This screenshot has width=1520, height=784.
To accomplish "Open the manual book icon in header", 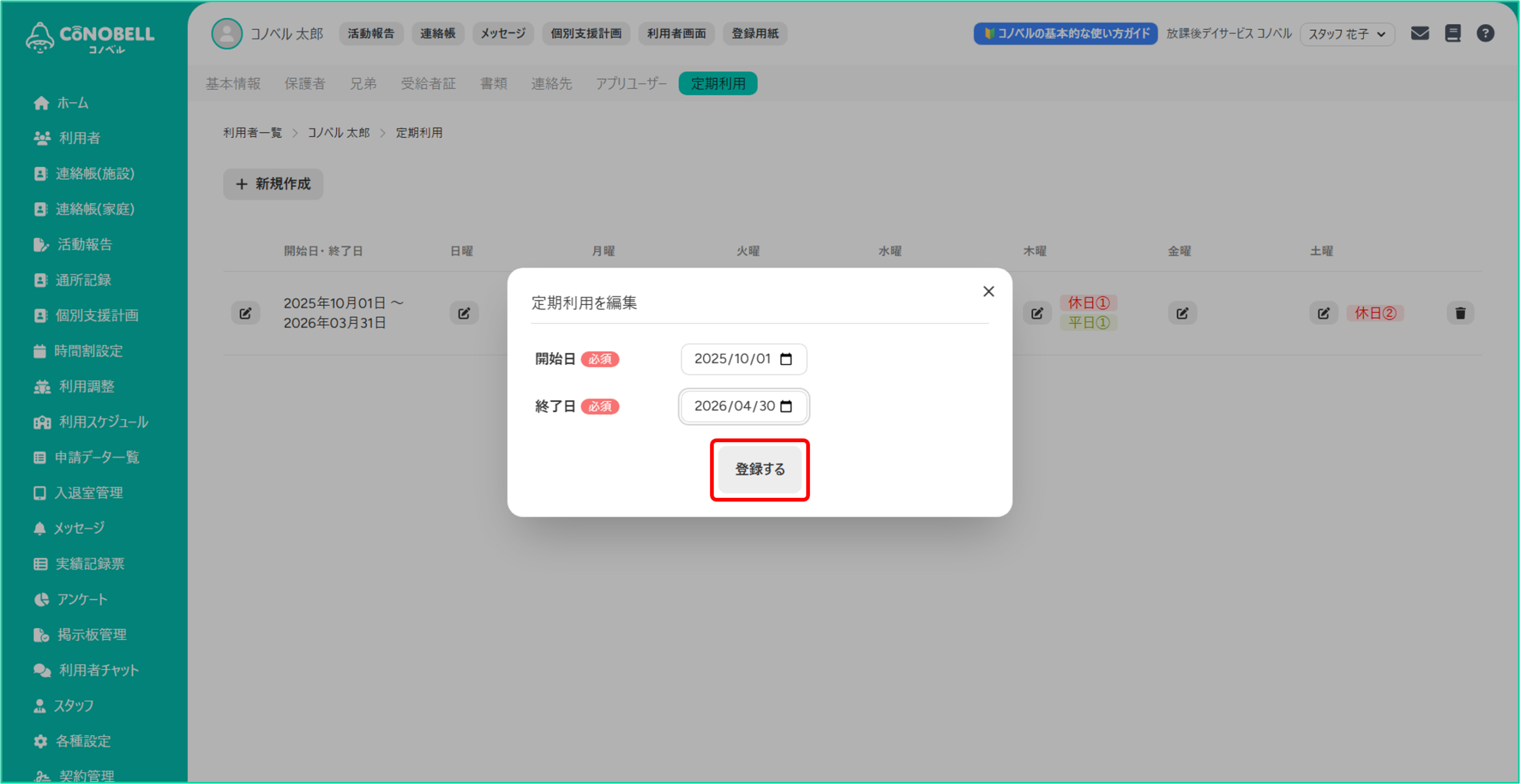I will tap(1453, 33).
